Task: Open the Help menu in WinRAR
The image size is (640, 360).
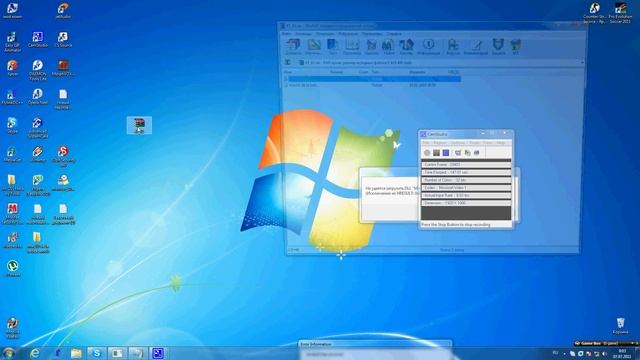Action: click(394, 34)
